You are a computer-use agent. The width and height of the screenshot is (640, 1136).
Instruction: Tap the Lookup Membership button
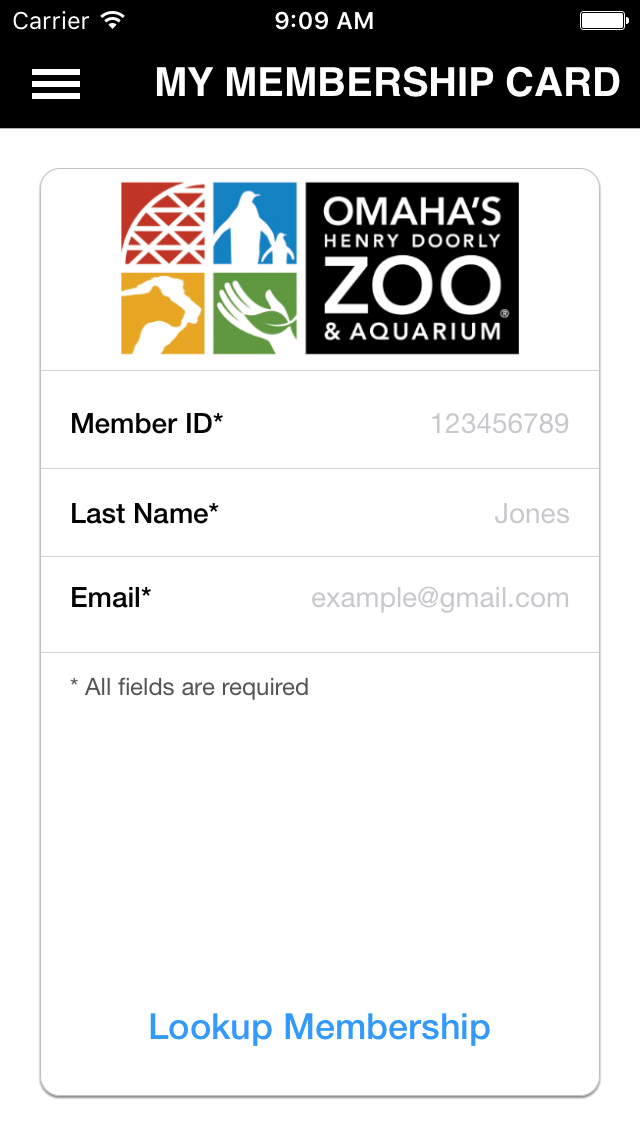click(319, 1026)
